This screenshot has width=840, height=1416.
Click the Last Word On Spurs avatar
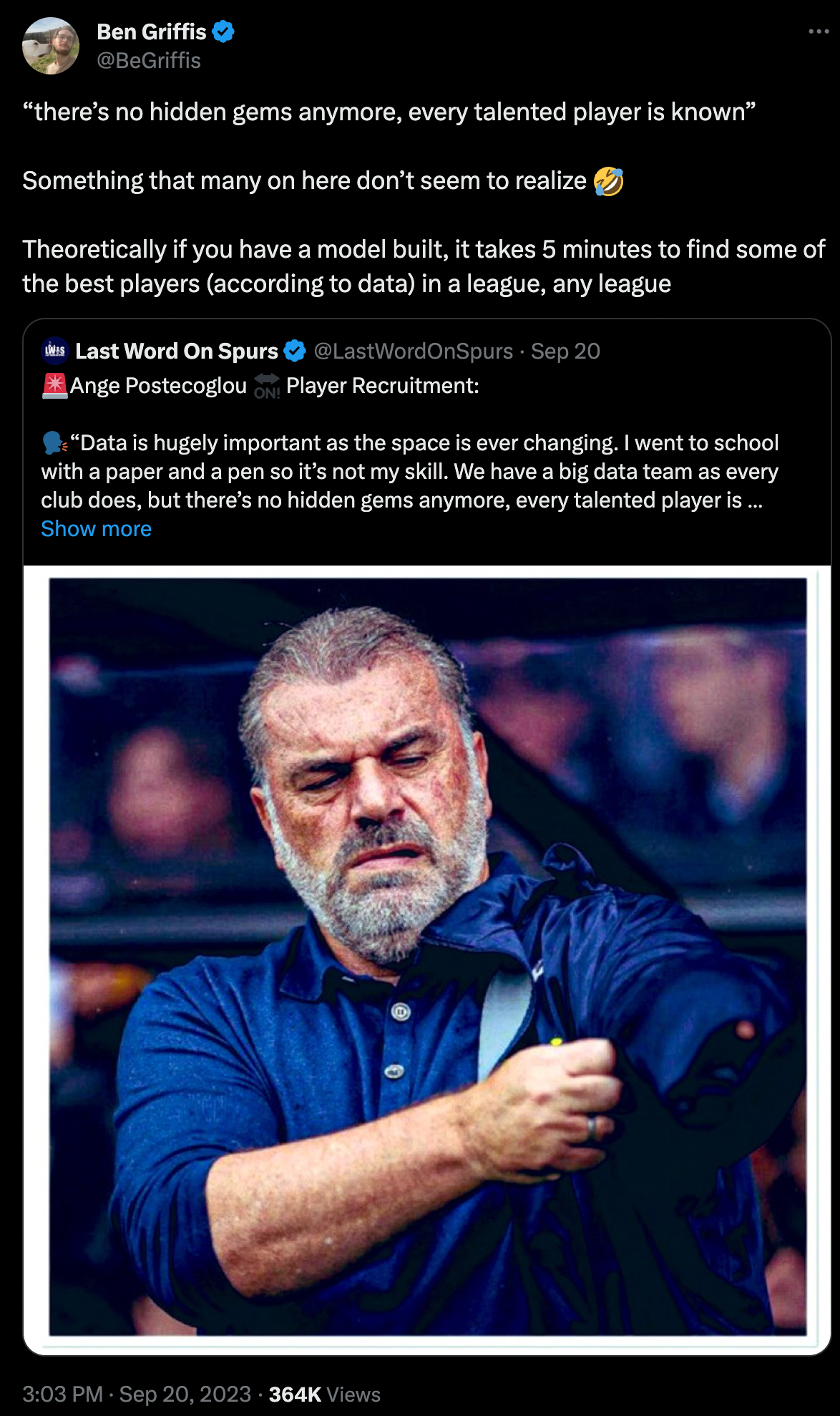point(55,351)
